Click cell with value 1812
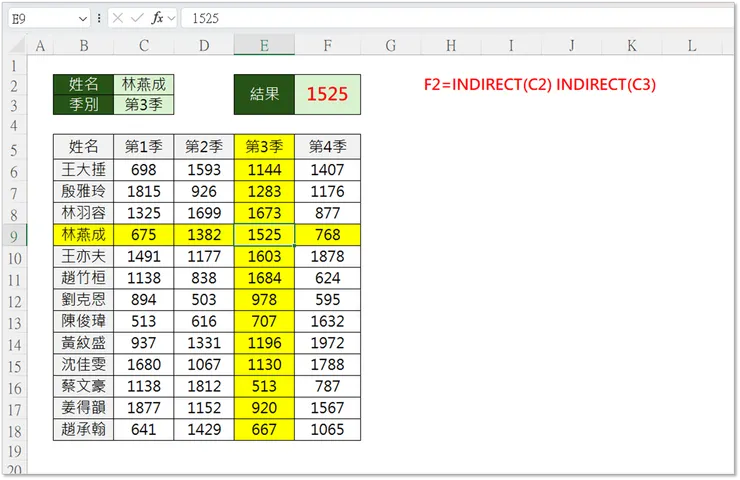Viewport: 740px width, 480px height. point(204,387)
